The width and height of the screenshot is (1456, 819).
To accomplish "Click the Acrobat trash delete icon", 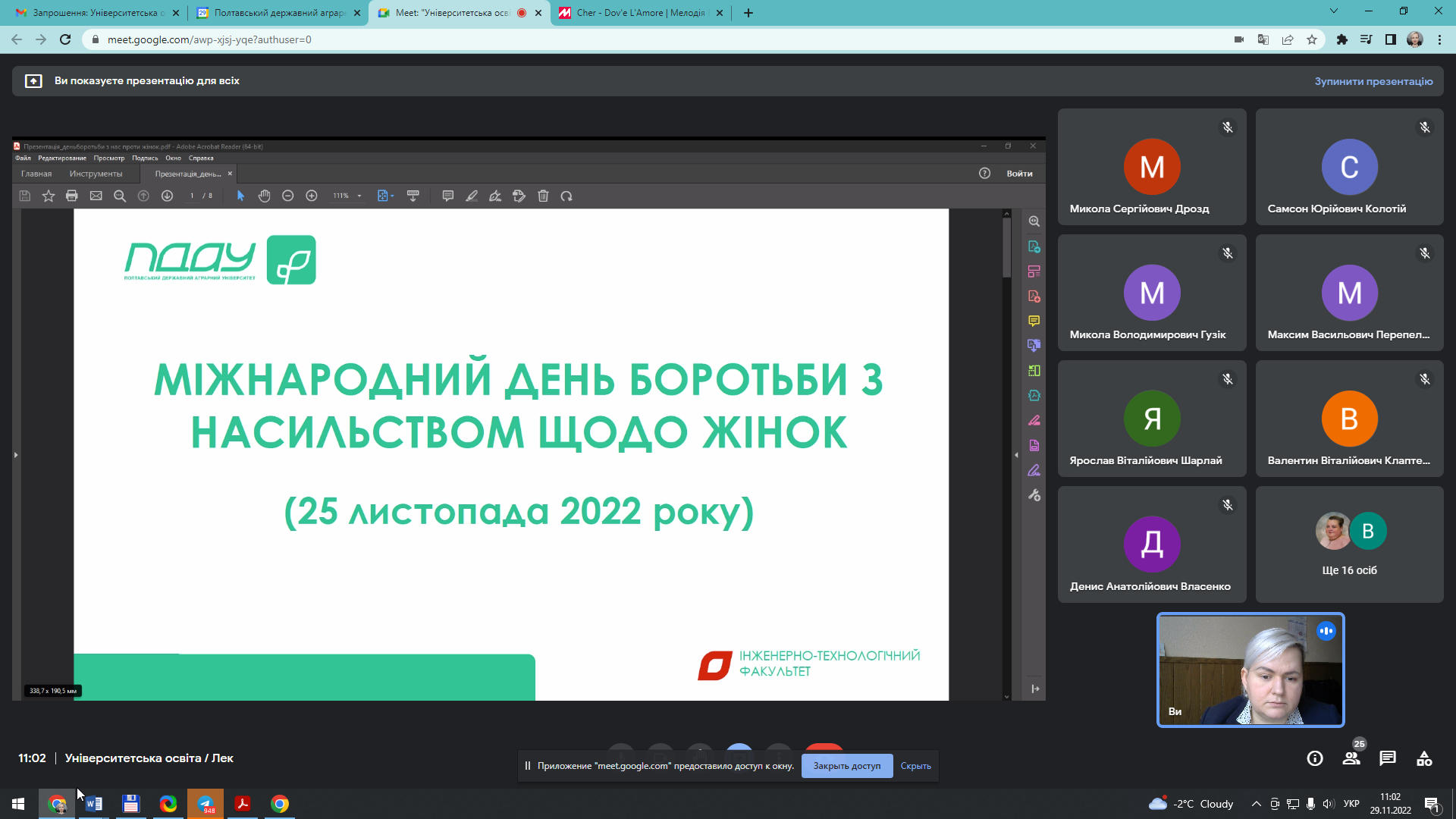I will coord(543,196).
